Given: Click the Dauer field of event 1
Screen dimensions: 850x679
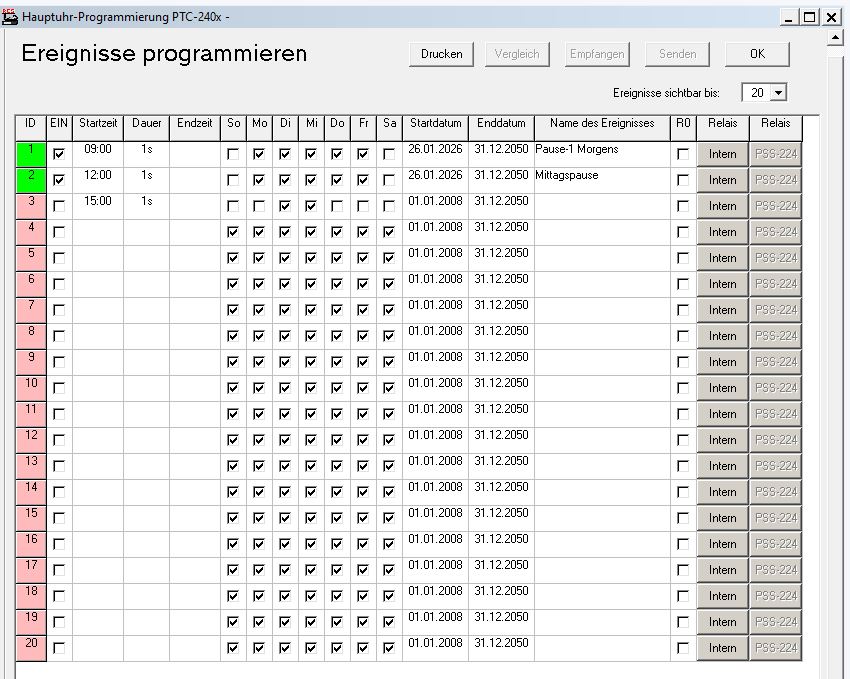Looking at the screenshot, I should click(146, 150).
